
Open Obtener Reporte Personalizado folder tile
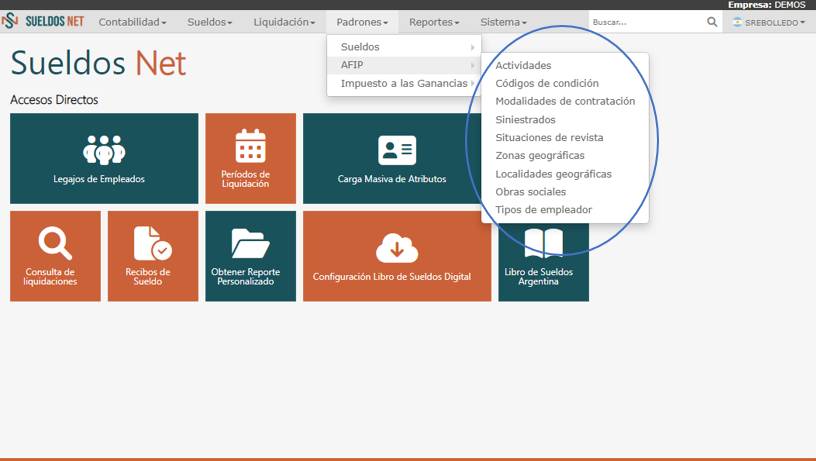[x=250, y=256]
